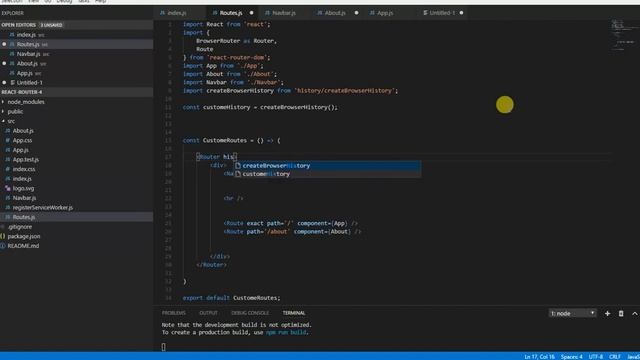Open package.json in file tree
640x360 pixels.
(24, 236)
